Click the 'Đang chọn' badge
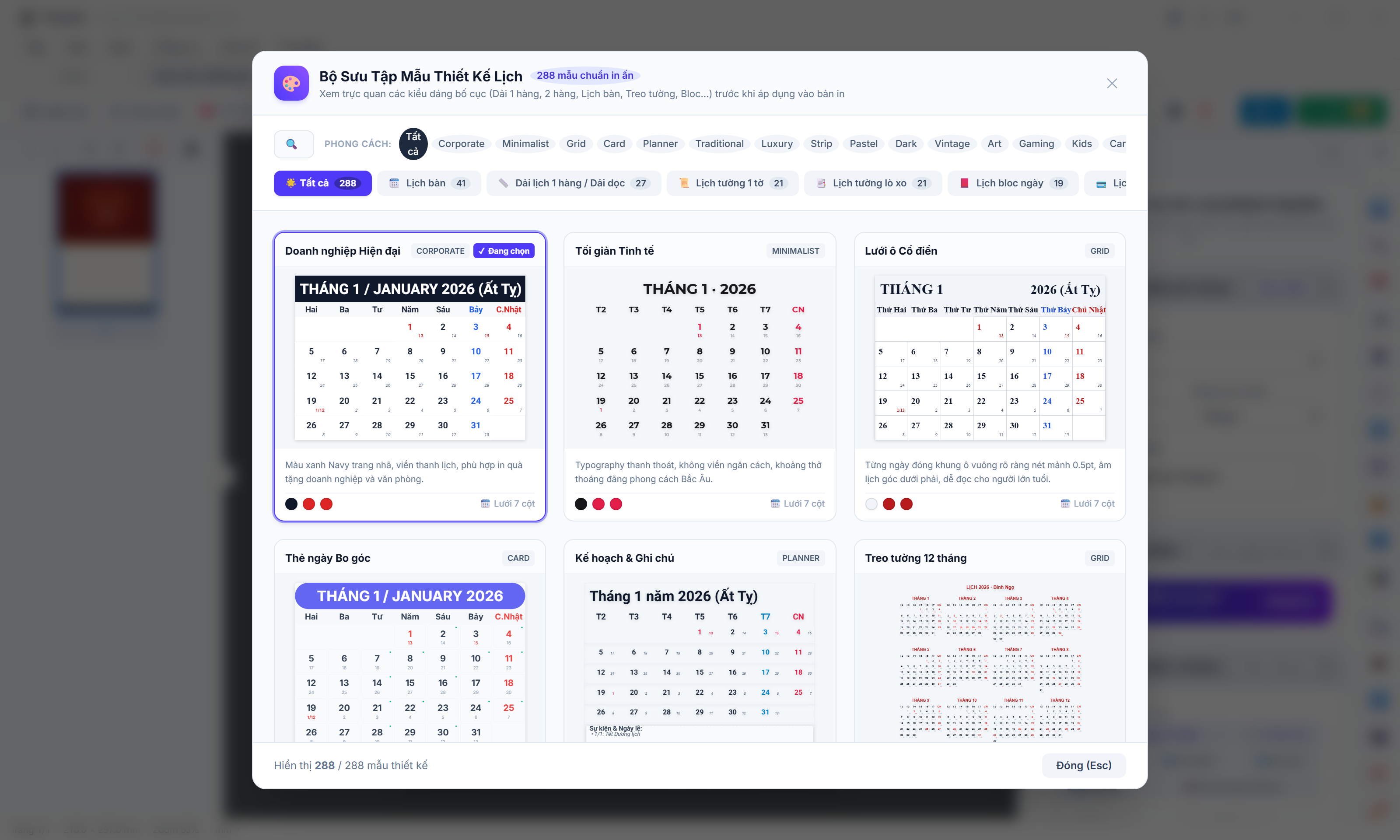 [x=504, y=251]
